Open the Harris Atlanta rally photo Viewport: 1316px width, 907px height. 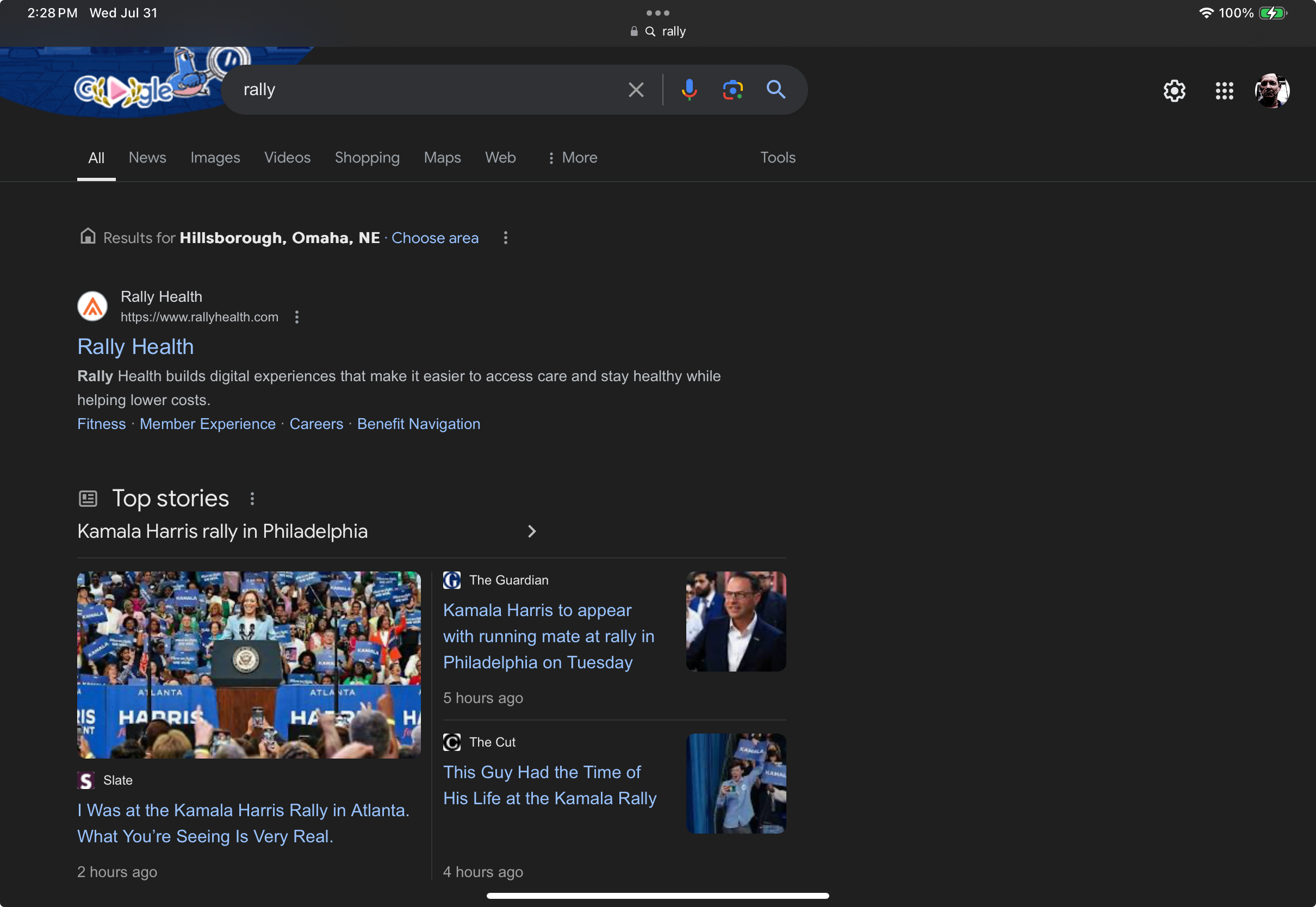point(249,665)
